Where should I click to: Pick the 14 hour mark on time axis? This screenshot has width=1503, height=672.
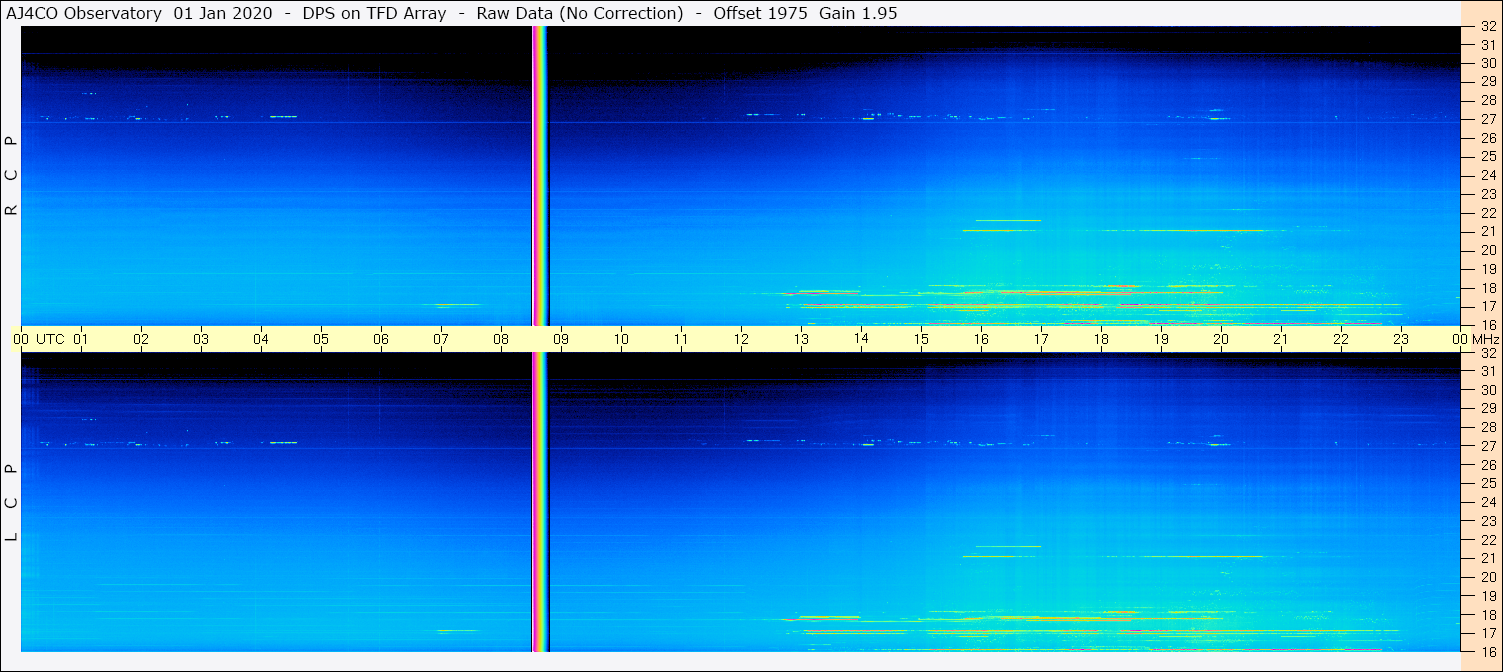(861, 338)
